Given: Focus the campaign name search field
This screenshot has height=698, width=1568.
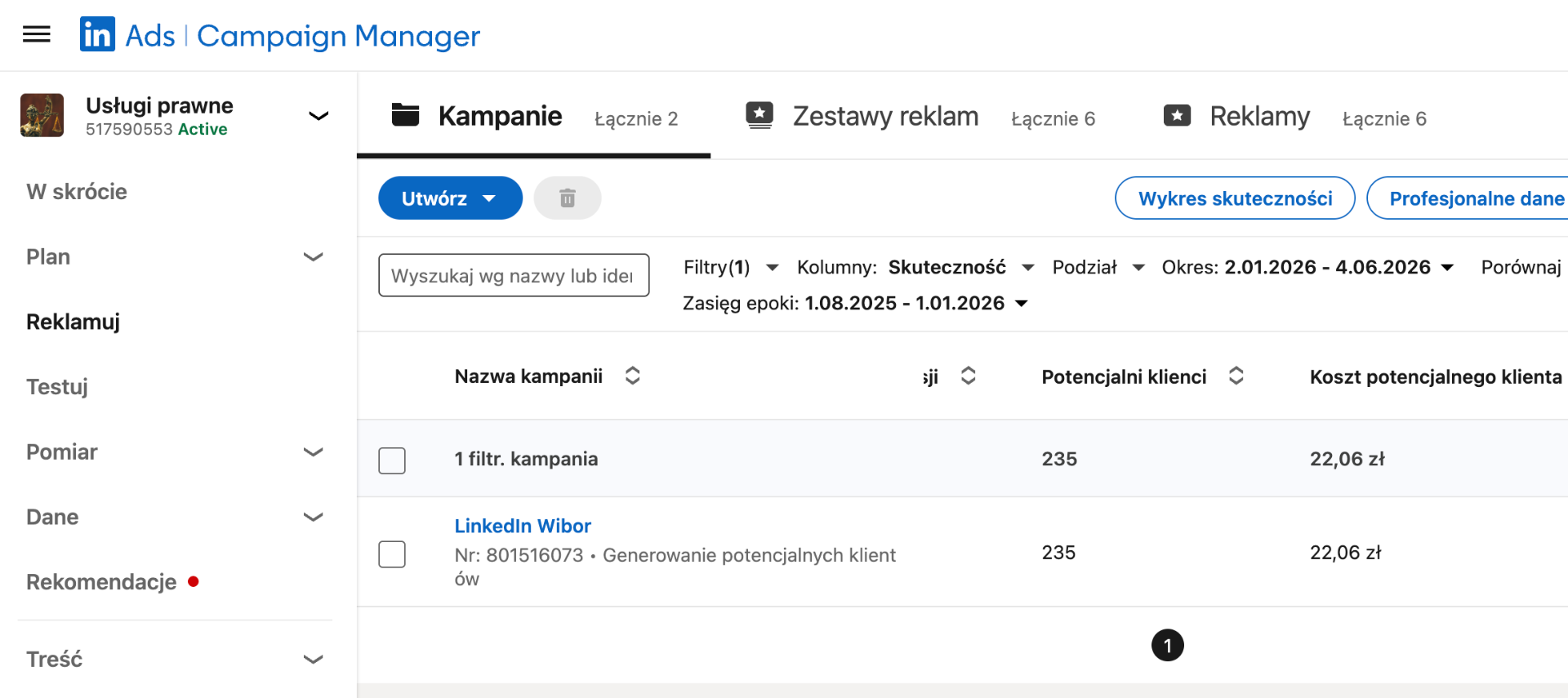Looking at the screenshot, I should tap(514, 276).
